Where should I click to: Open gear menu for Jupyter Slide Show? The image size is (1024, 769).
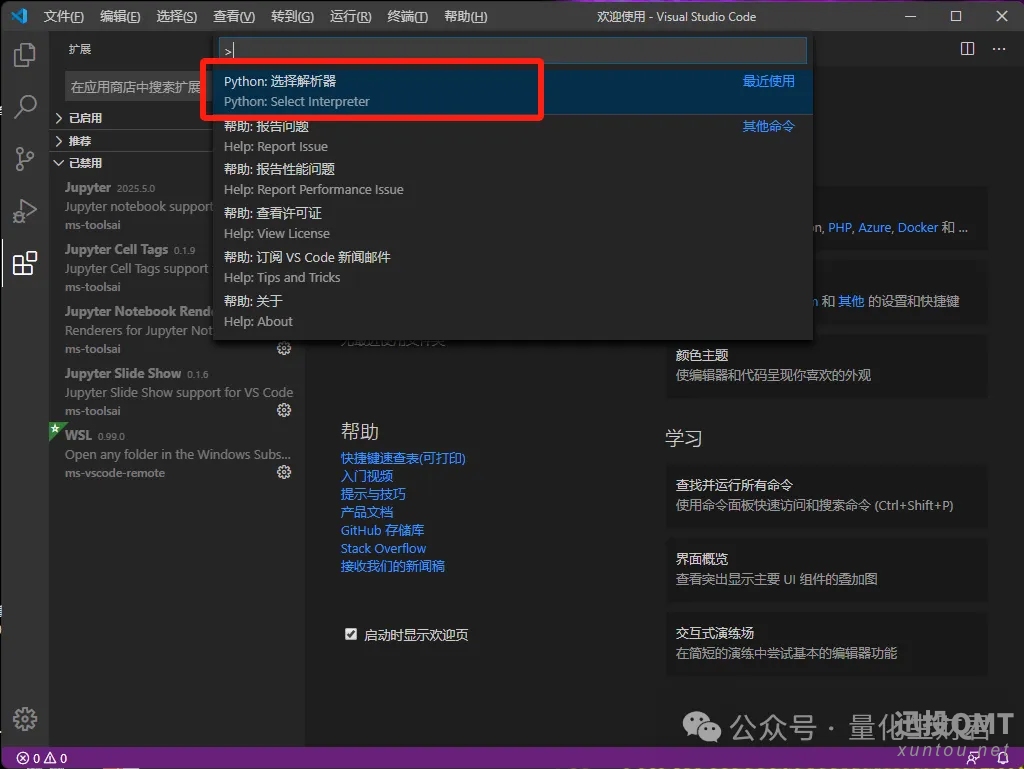pos(283,410)
